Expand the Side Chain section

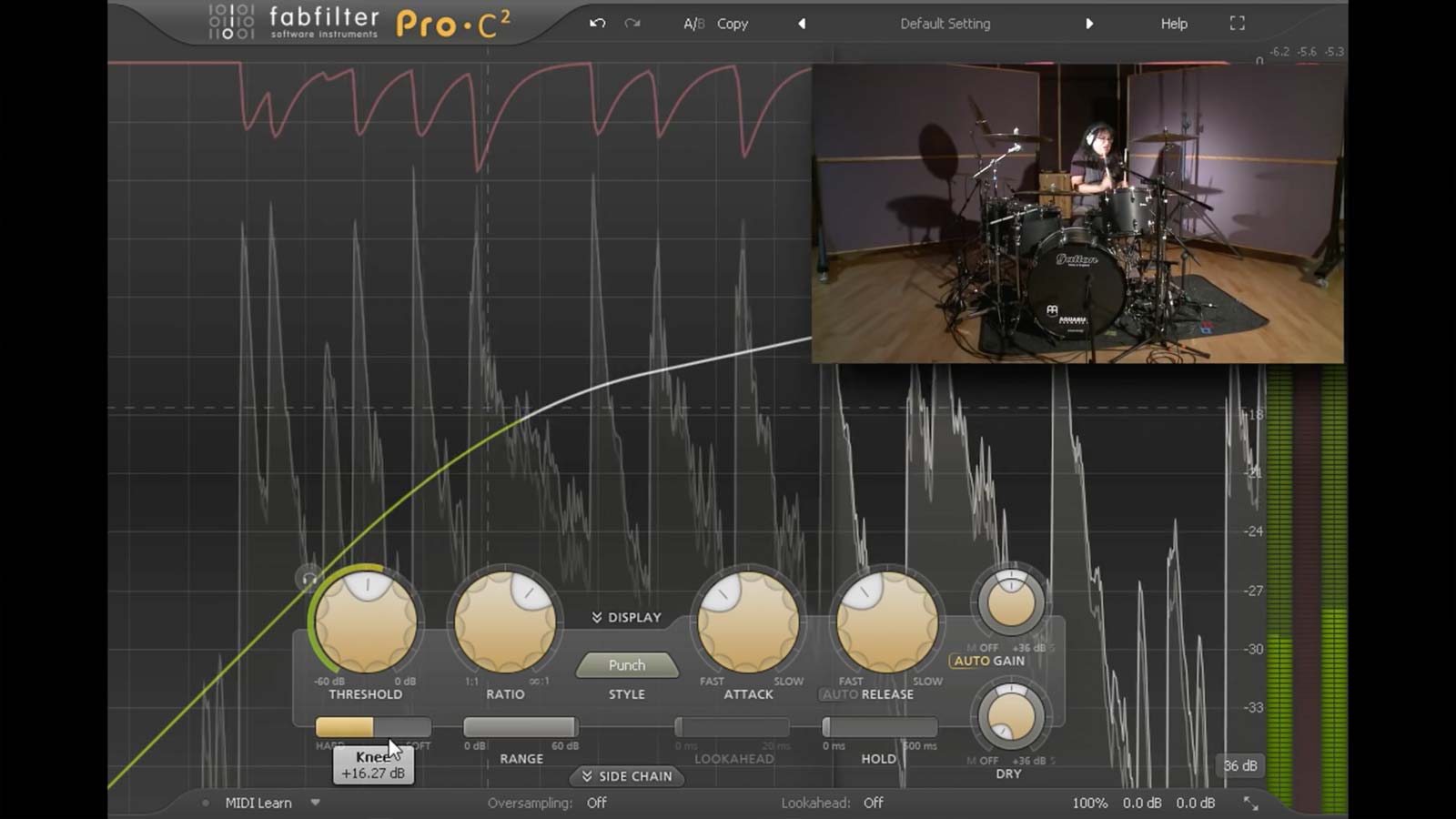point(626,776)
